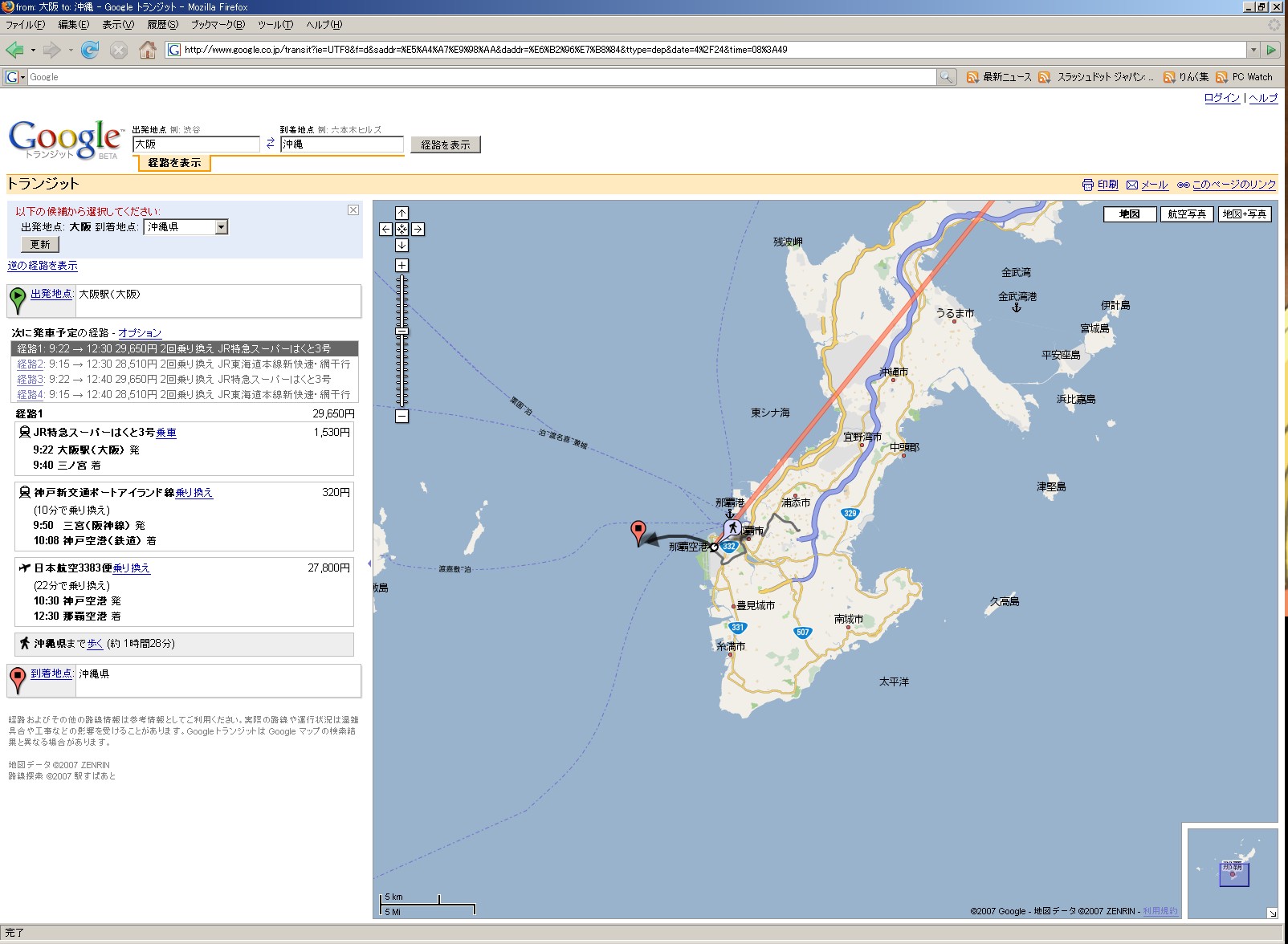Click the chain link icon
The image size is (1288, 944).
pyautogui.click(x=1183, y=185)
